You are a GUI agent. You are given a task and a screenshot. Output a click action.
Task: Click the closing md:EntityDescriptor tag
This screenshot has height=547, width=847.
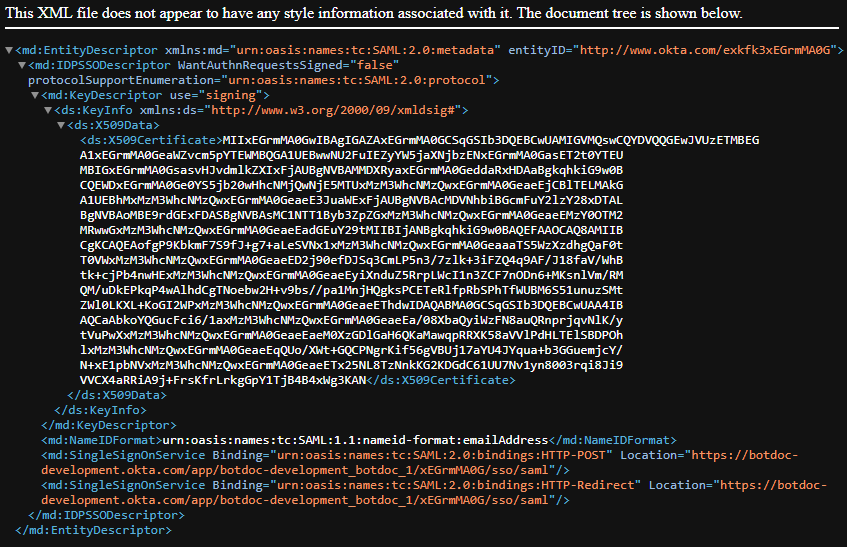93,530
